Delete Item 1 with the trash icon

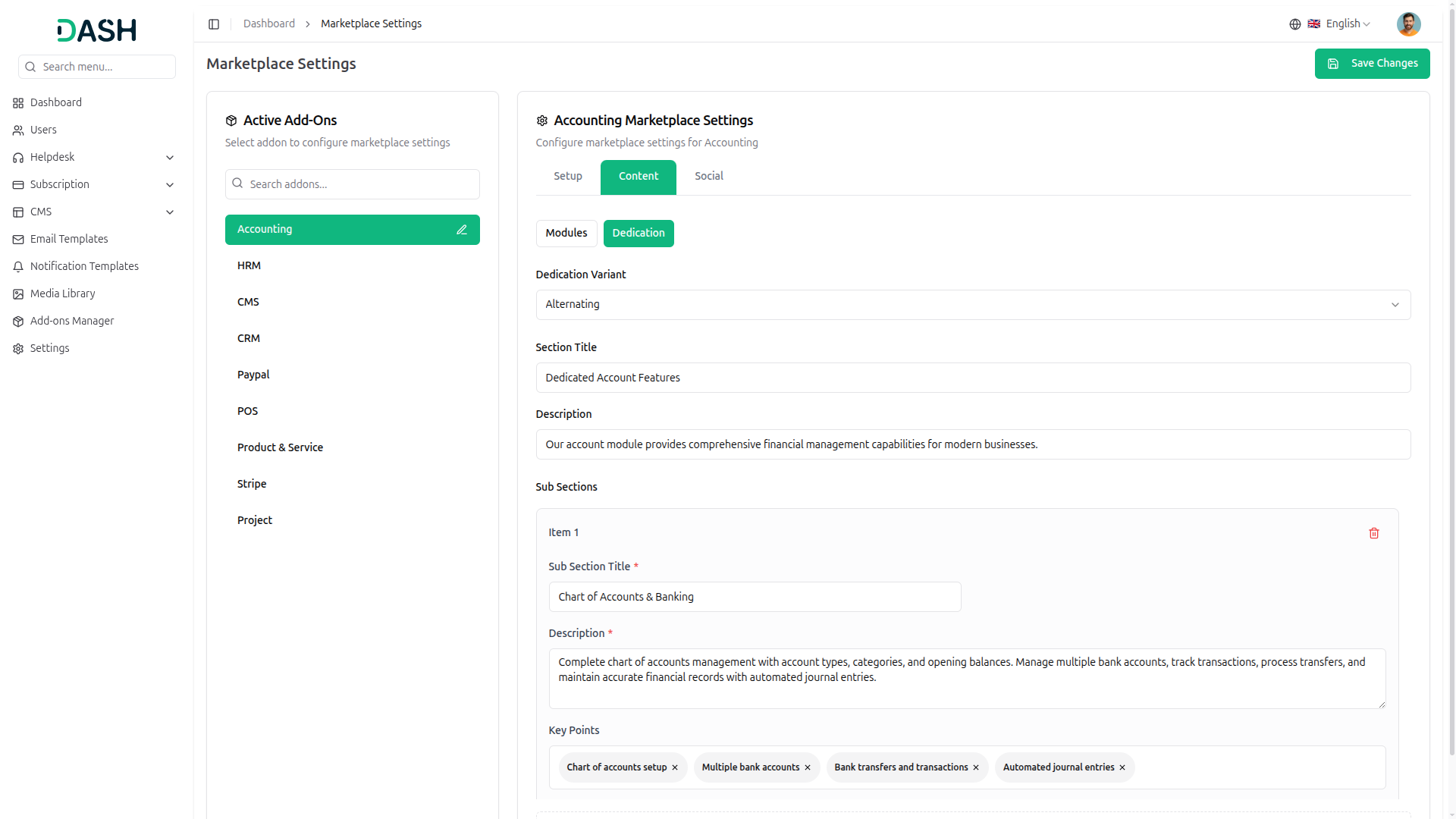point(1373,533)
